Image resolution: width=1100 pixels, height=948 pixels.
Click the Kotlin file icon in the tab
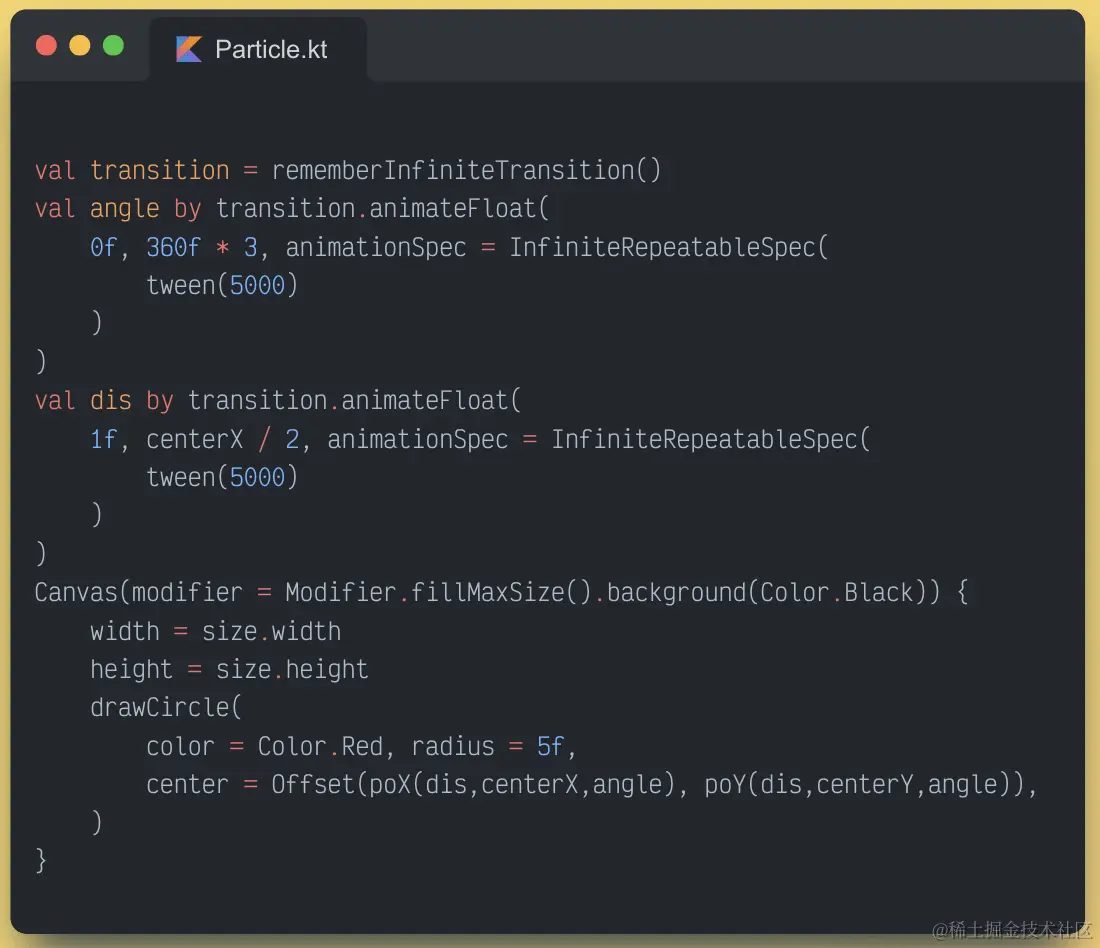[x=189, y=49]
